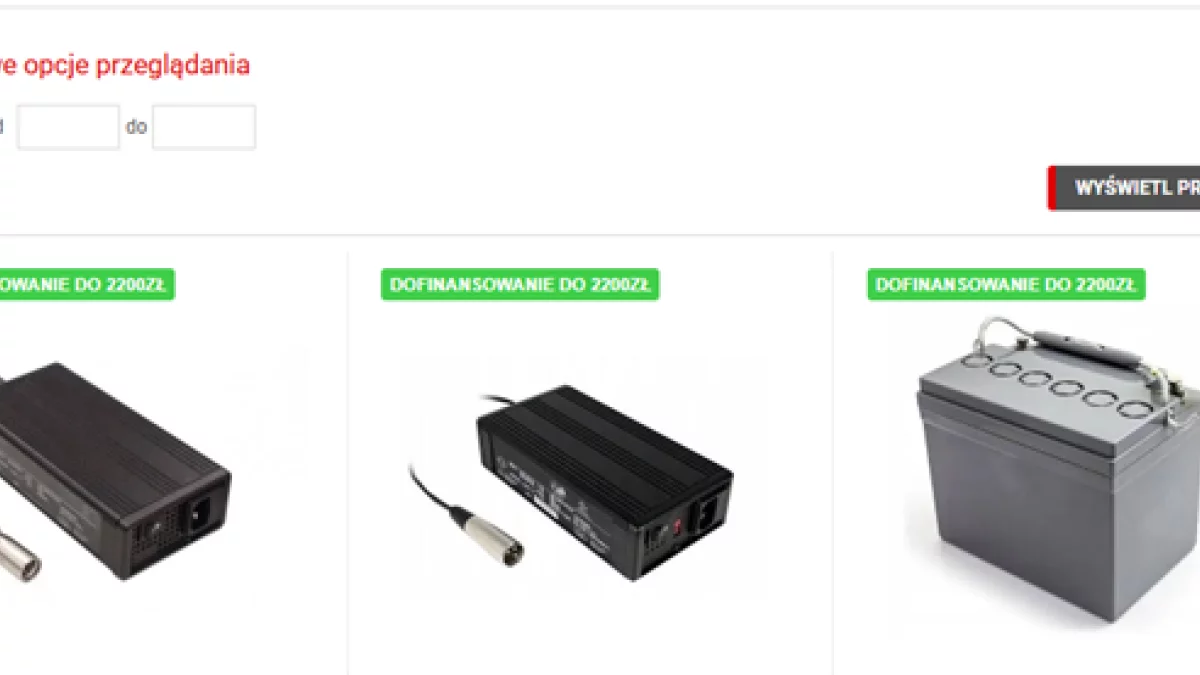
Task: Select the red 'opcje przeglądania' heading
Action: point(125,65)
